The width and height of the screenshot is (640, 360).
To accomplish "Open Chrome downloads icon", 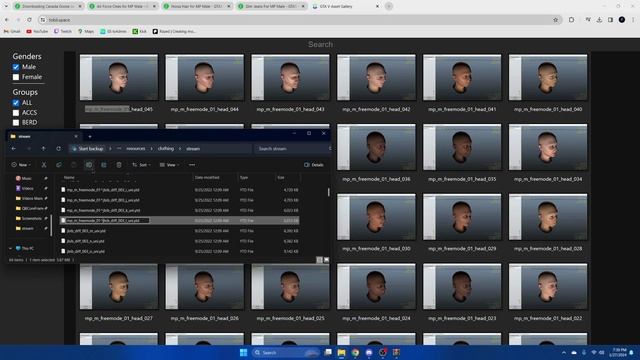I will tap(599, 20).
